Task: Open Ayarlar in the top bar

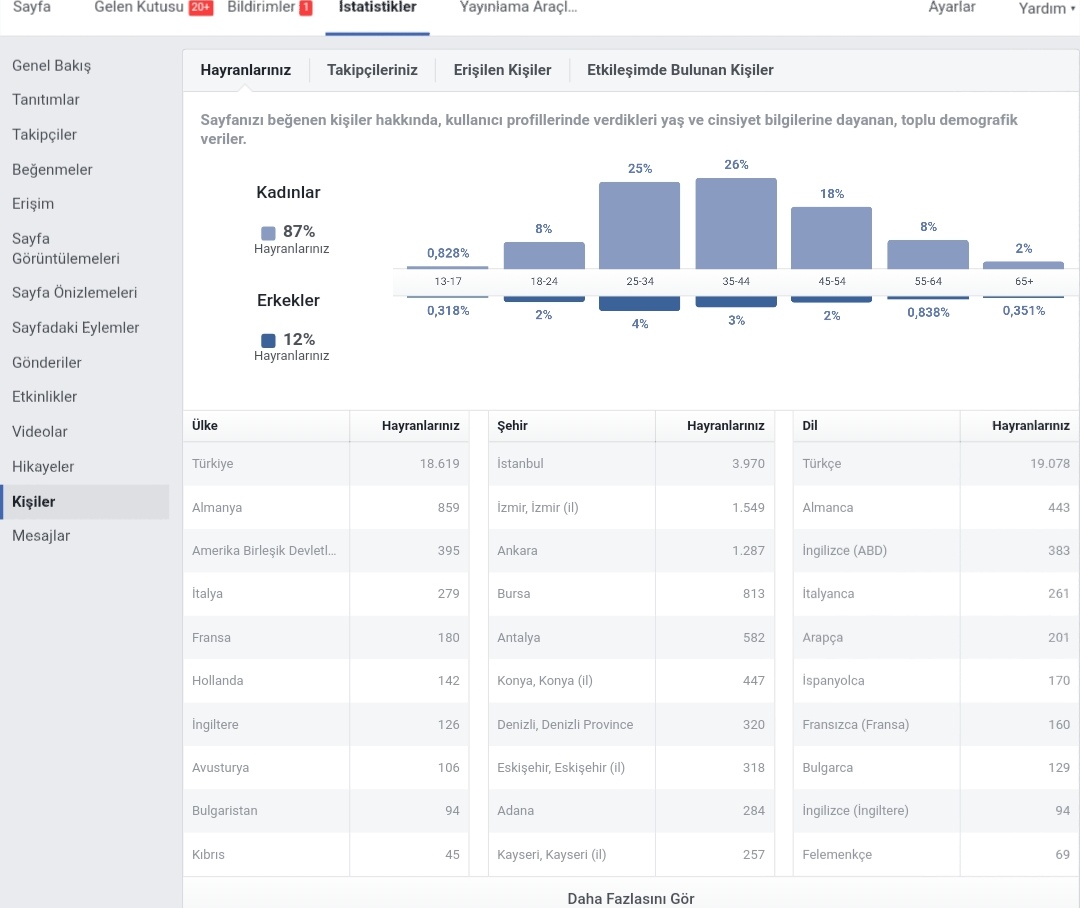Action: tap(951, 8)
